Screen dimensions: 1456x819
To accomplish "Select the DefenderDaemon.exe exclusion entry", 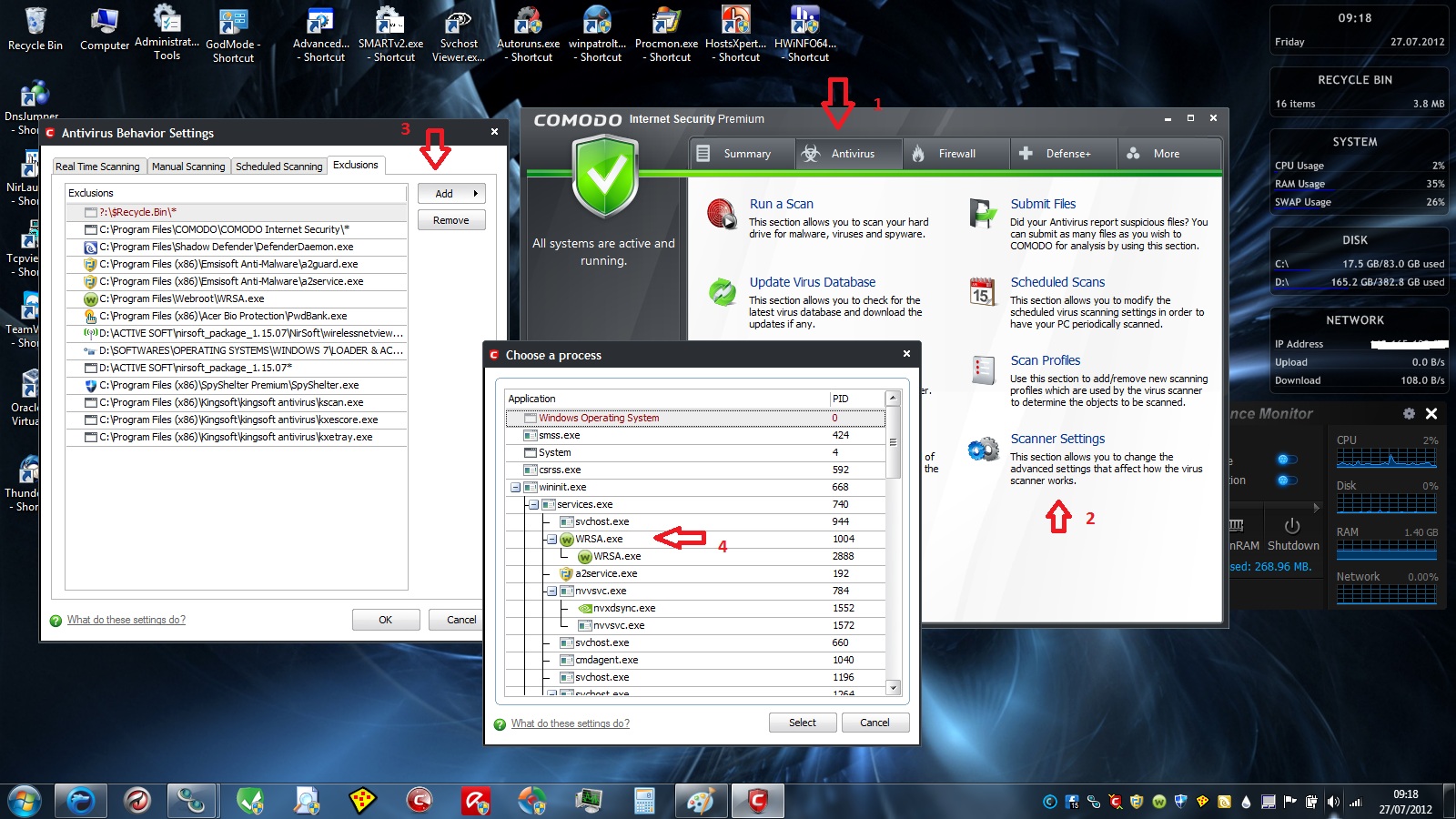I will tap(237, 247).
